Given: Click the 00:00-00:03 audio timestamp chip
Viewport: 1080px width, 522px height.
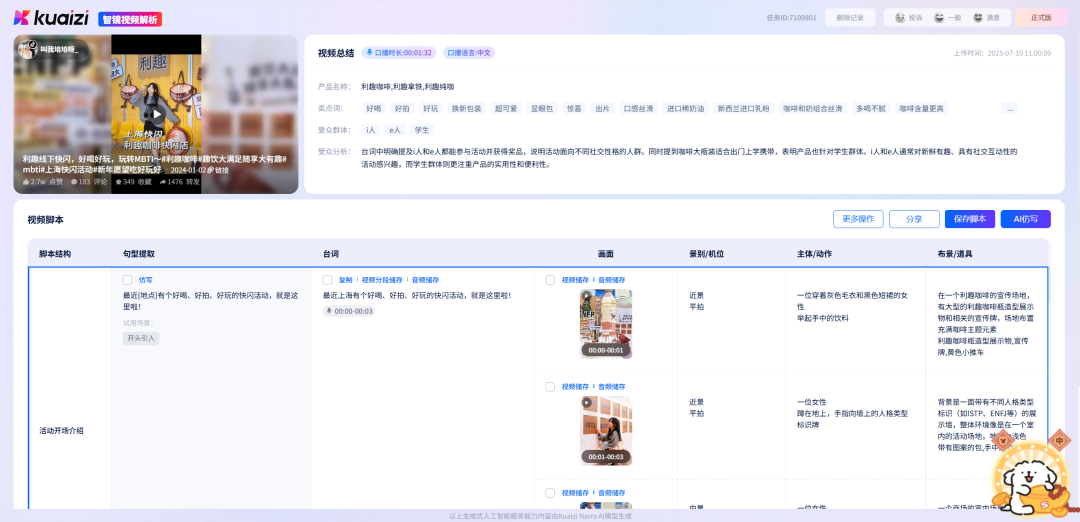Looking at the screenshot, I should pyautogui.click(x=349, y=311).
